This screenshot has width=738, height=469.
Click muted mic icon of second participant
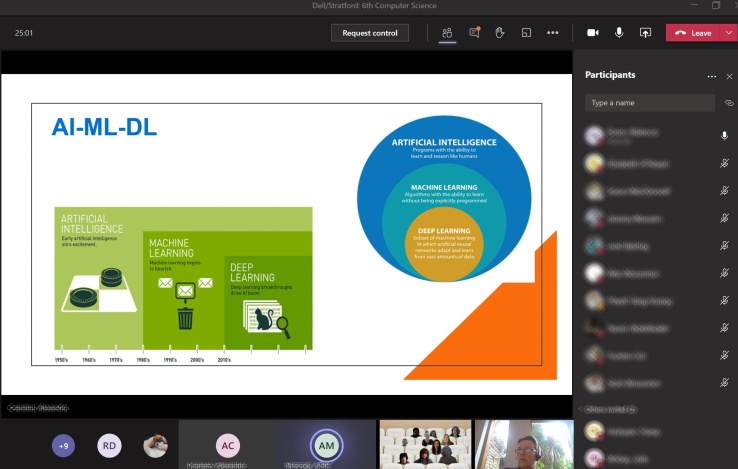pos(724,162)
